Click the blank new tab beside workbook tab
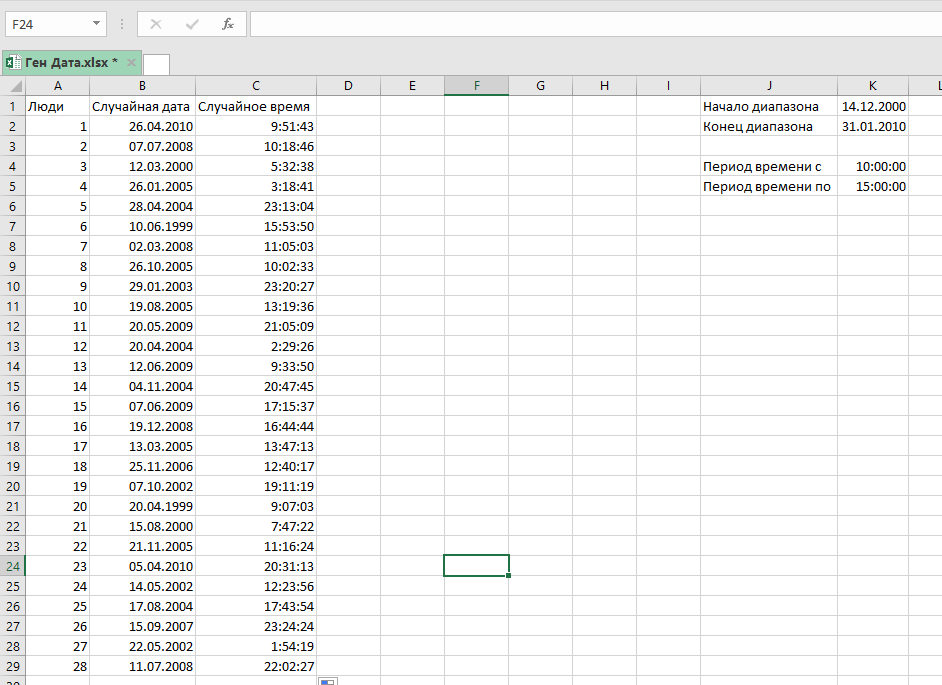 [156, 64]
